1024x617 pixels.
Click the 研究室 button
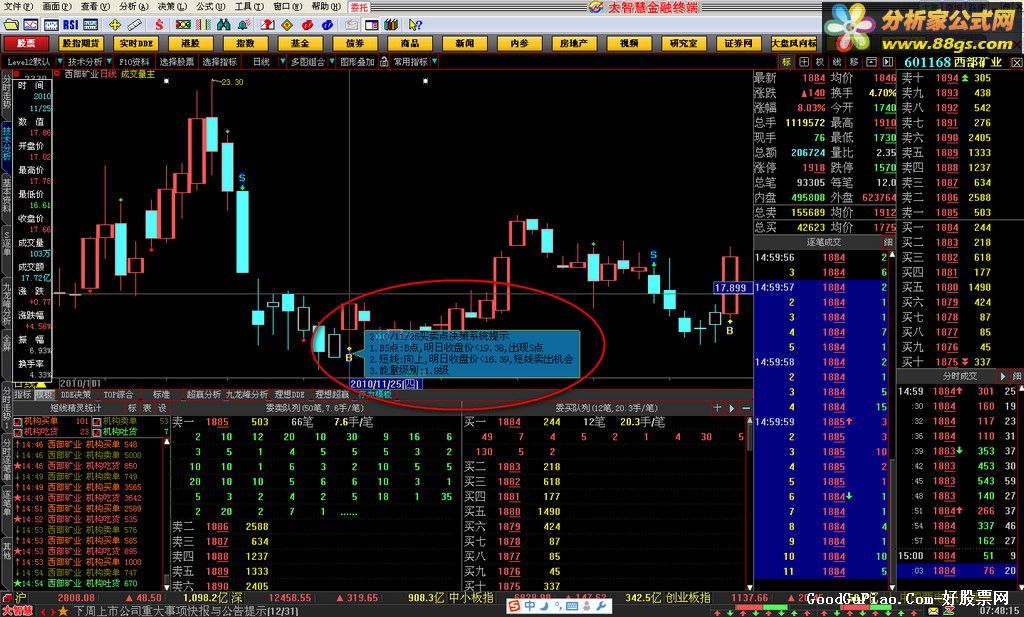pyautogui.click(x=684, y=44)
